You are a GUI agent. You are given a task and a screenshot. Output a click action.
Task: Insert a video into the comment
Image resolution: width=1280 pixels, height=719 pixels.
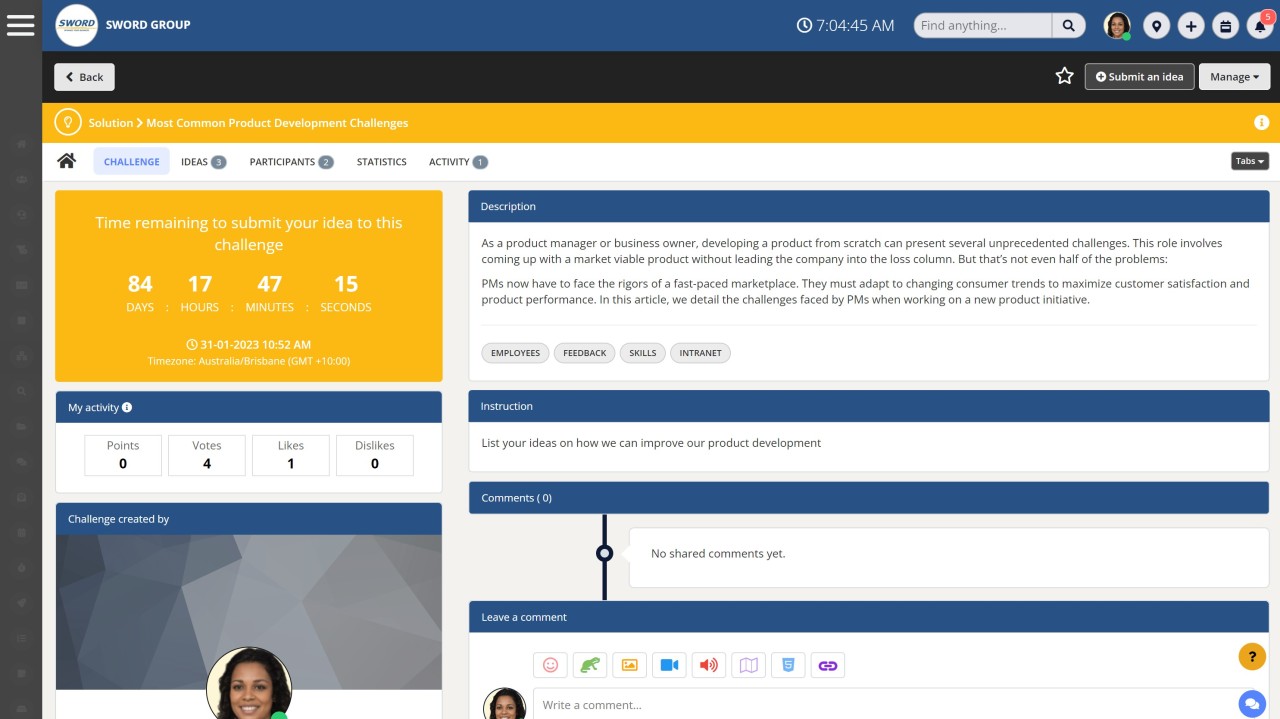669,664
